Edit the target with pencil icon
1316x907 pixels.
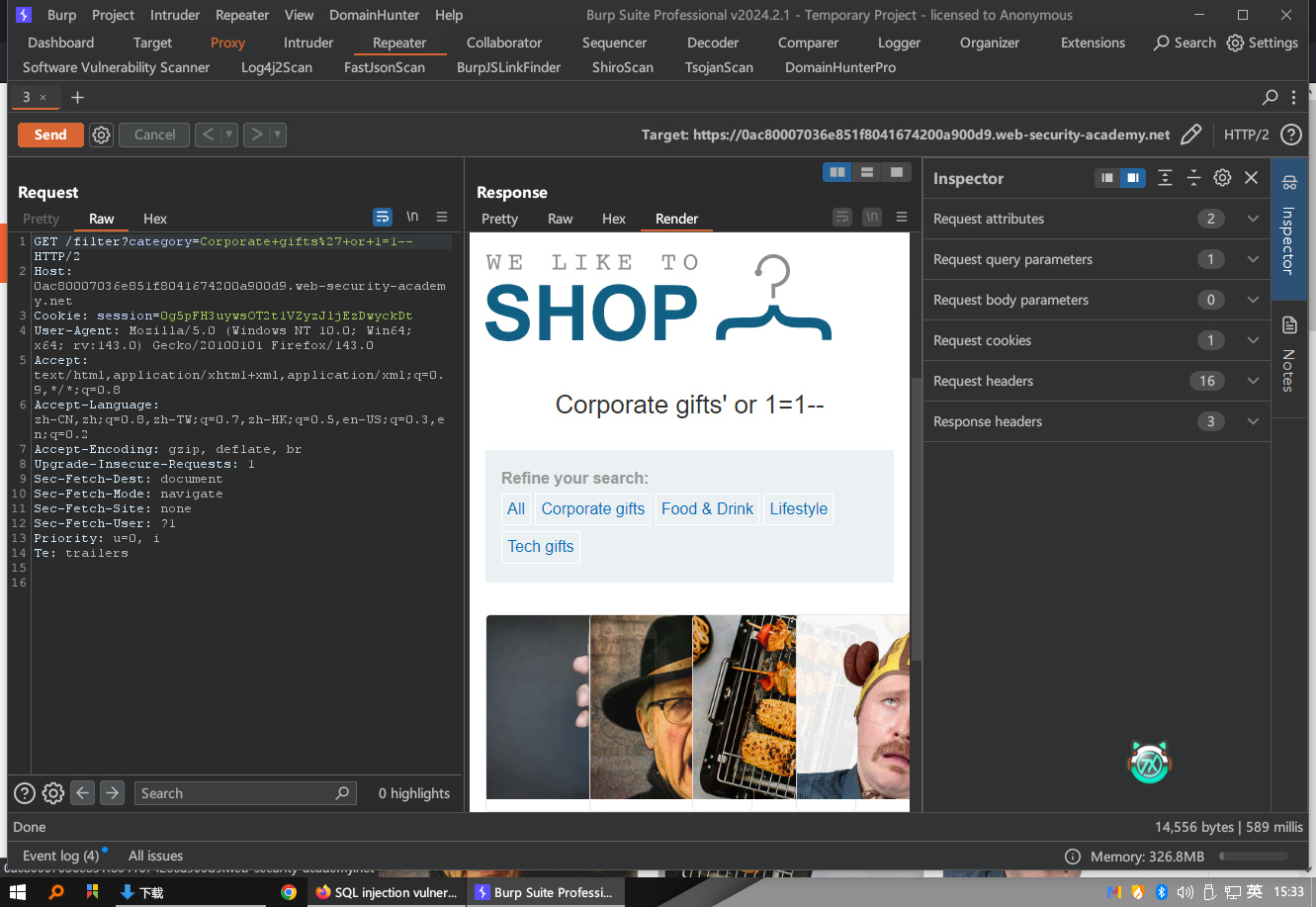[x=1191, y=135]
